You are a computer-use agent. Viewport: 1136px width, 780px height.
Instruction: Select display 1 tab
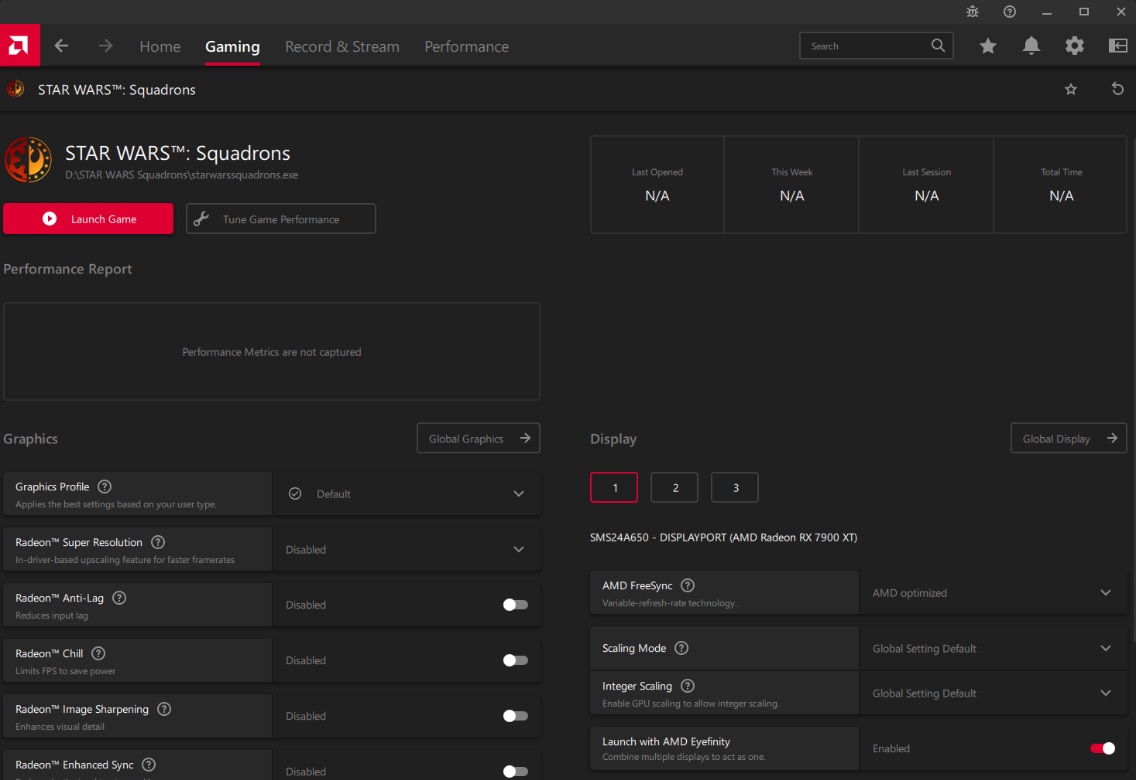tap(614, 487)
